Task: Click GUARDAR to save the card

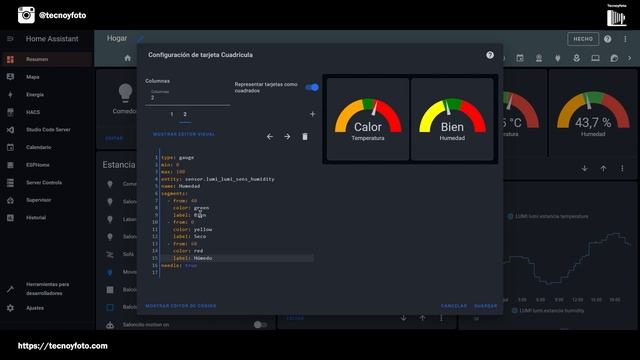Action: [x=486, y=306]
